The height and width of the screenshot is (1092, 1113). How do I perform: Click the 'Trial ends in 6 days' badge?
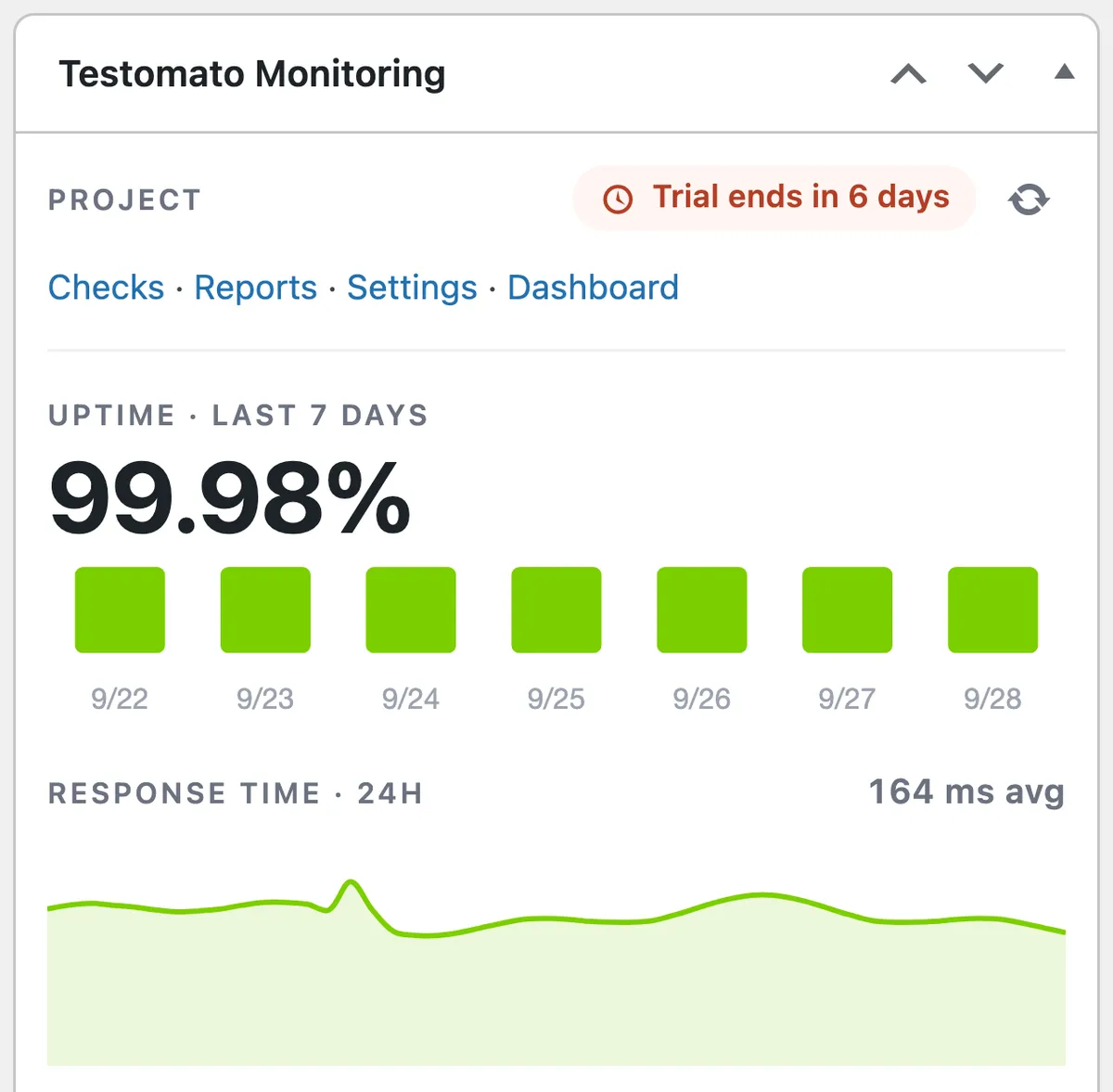click(774, 198)
